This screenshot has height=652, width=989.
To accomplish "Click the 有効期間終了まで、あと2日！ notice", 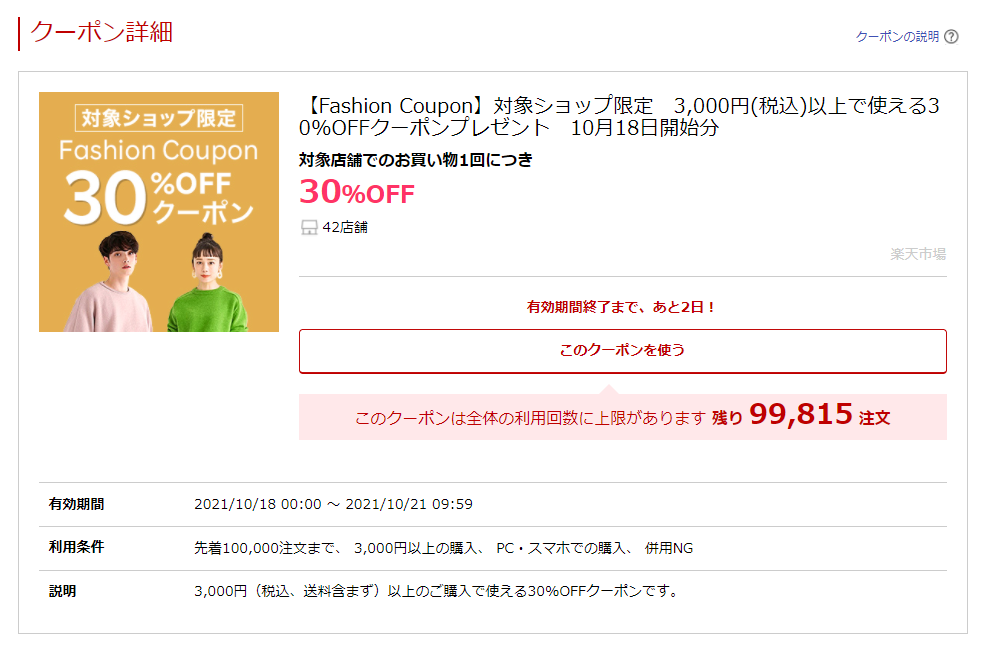I will click(622, 307).
